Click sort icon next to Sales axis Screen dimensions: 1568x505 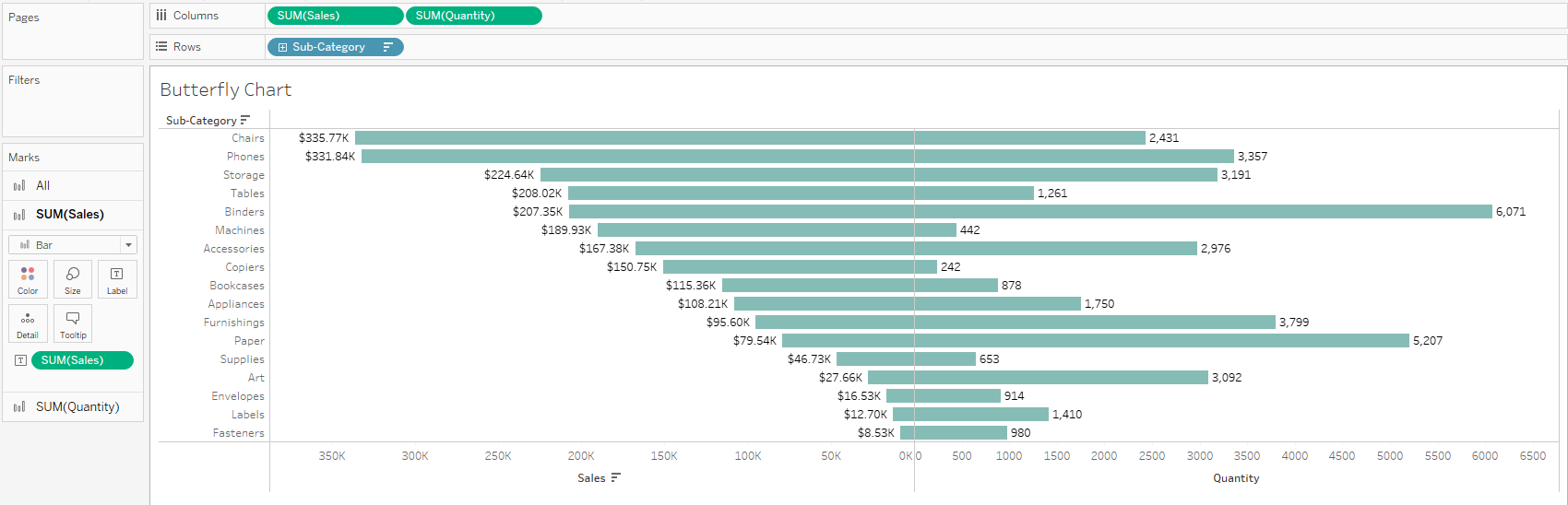pos(616,477)
